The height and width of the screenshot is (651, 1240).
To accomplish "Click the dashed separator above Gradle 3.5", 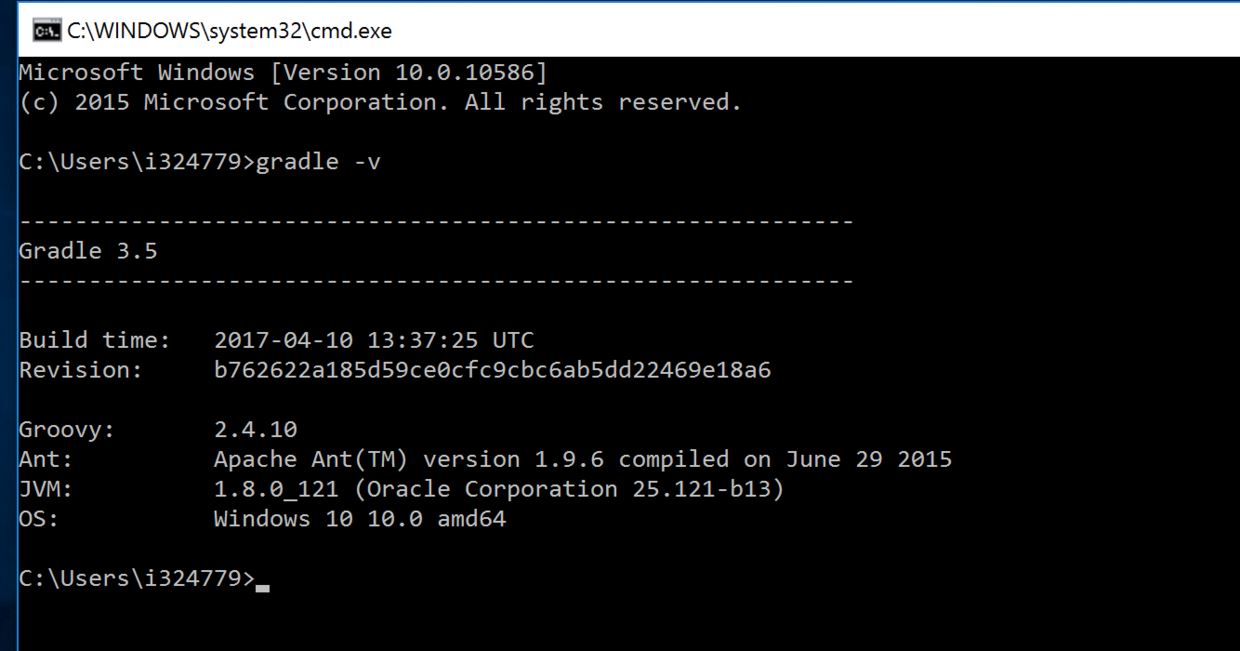I will click(436, 221).
